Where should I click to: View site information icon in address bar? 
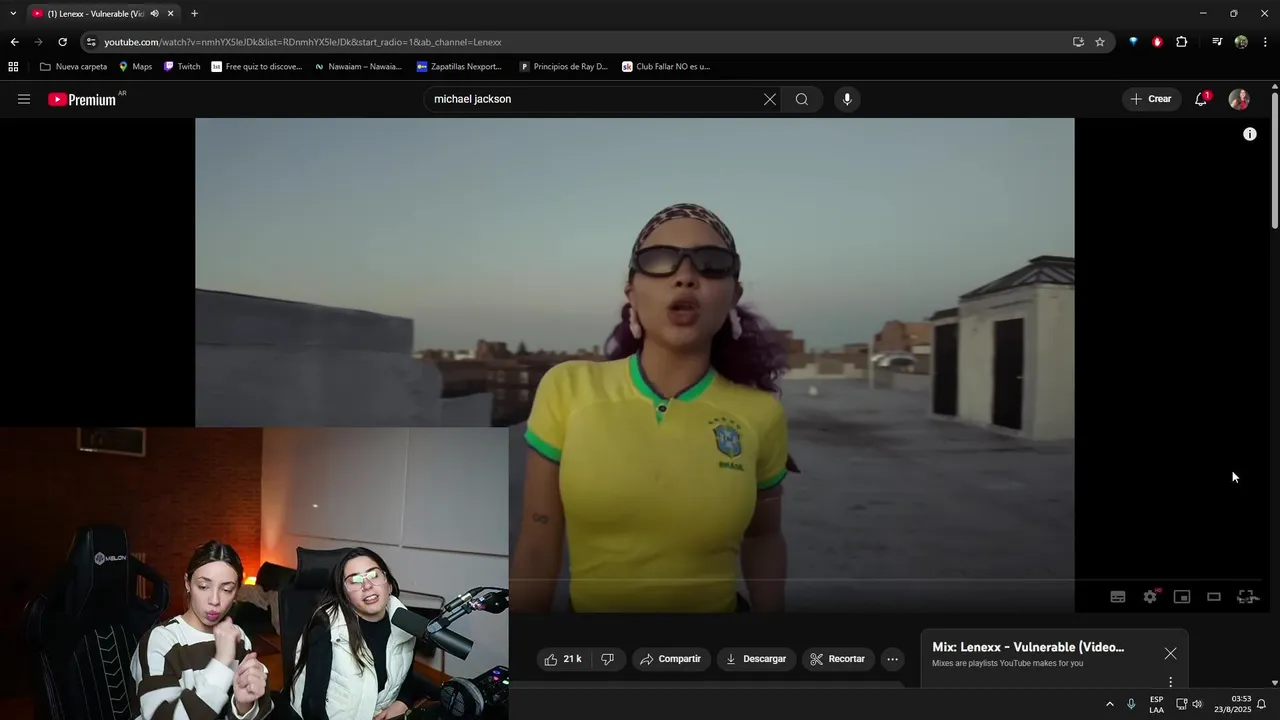pos(91,42)
